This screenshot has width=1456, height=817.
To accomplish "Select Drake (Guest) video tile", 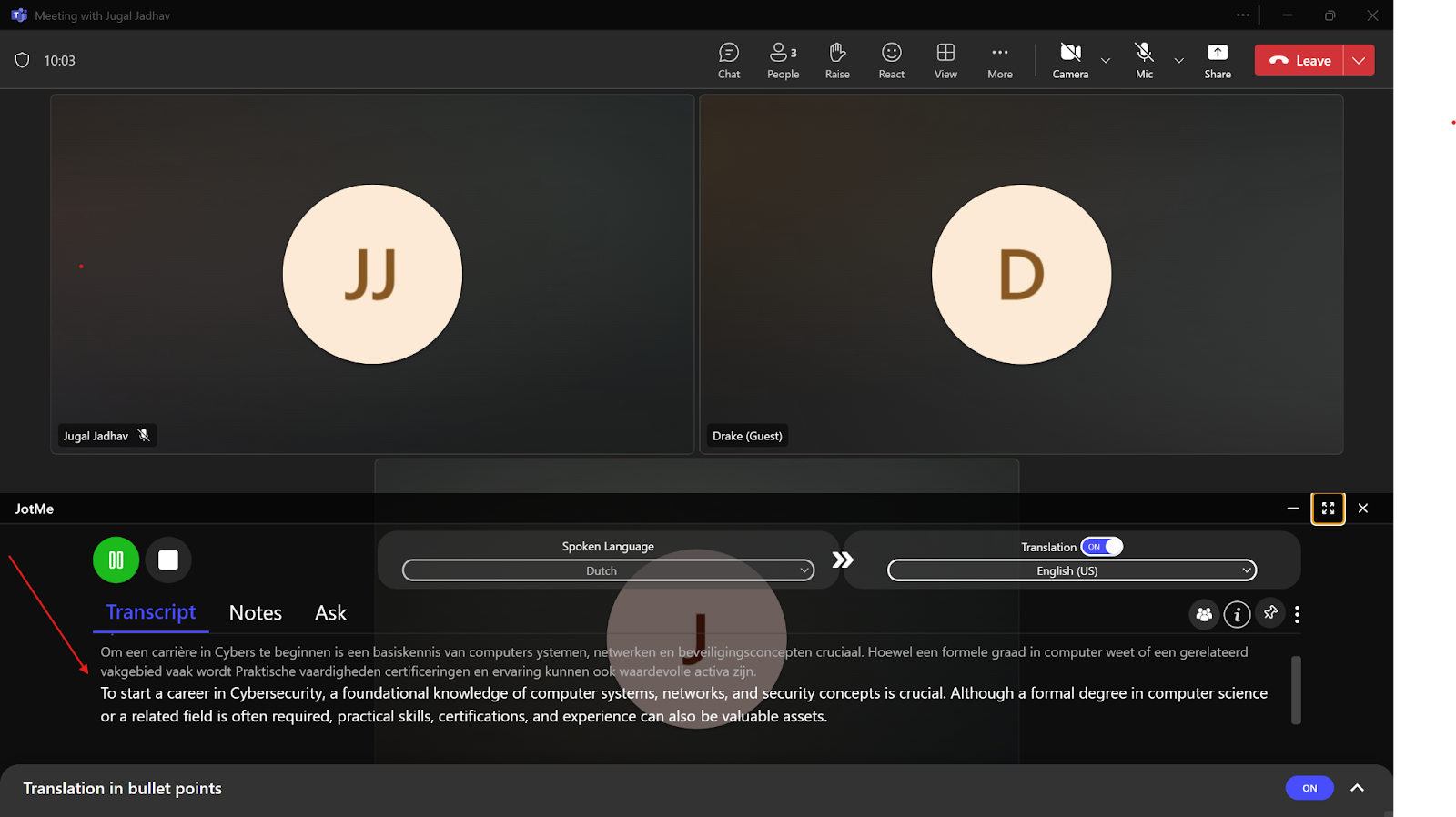I will tap(1021, 274).
